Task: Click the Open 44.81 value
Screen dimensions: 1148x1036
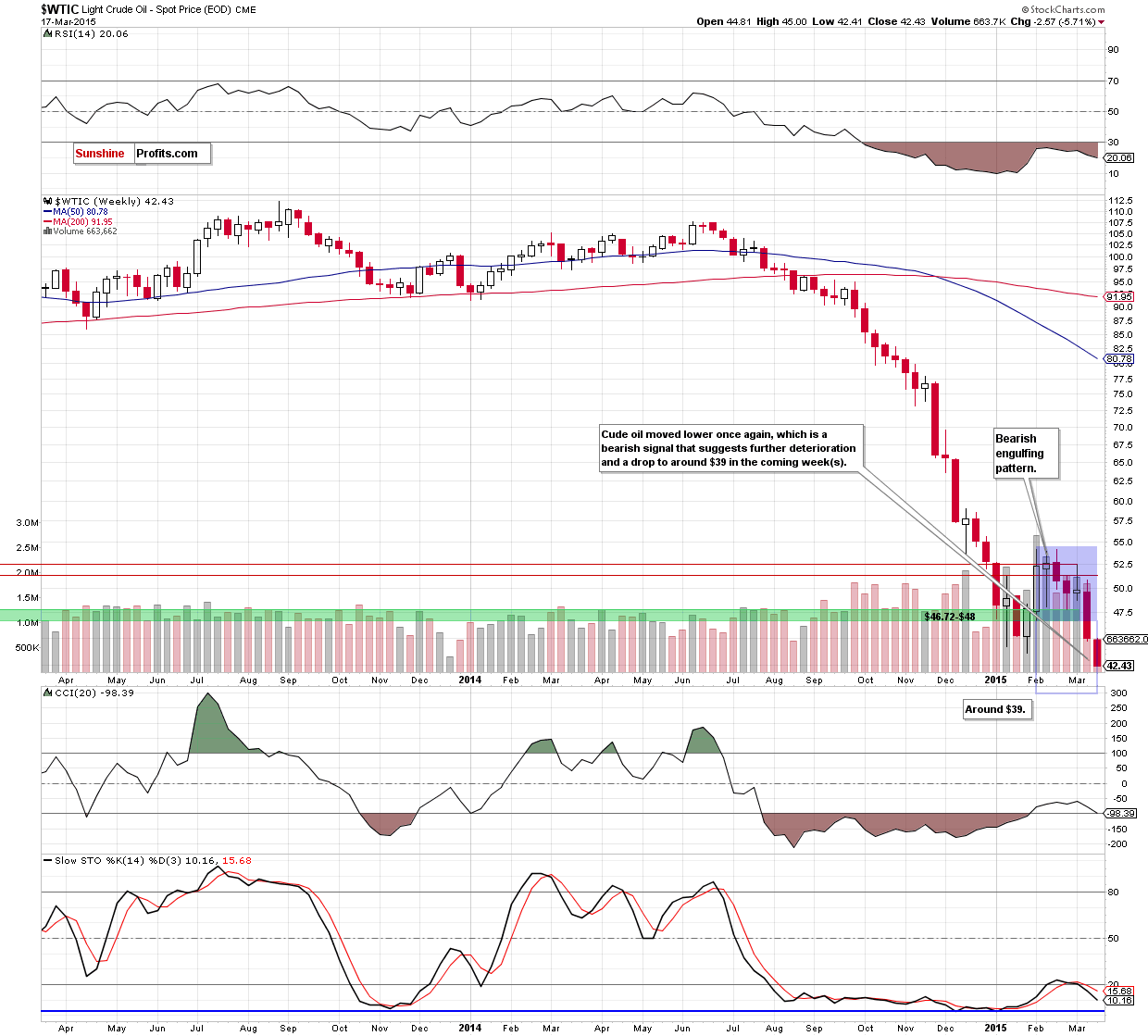Action: pyautogui.click(x=724, y=21)
